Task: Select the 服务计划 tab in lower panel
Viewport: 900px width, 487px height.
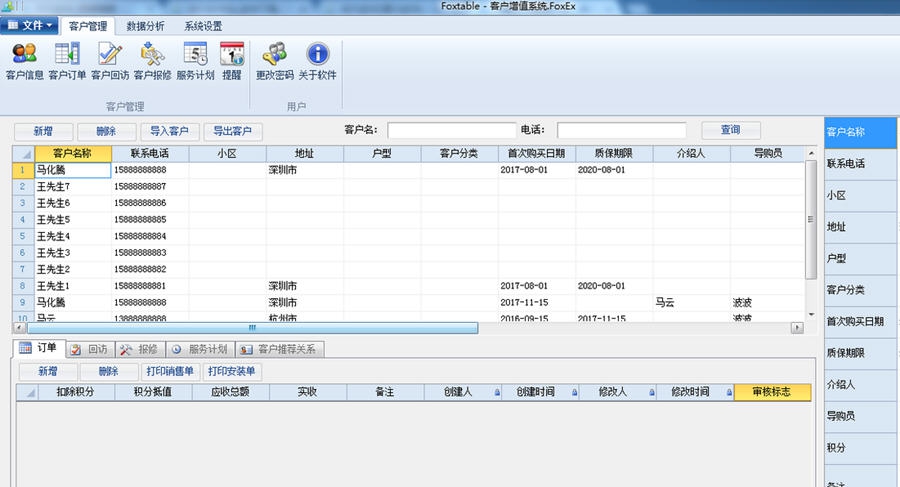Action: (201, 349)
